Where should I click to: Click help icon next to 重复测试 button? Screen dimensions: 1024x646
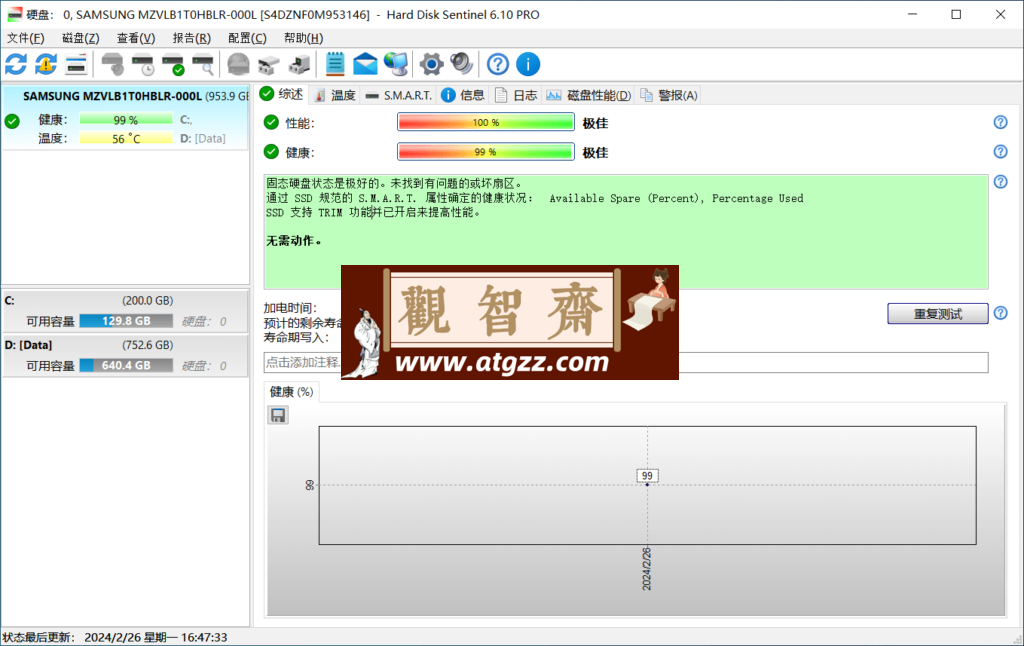coord(1000,313)
